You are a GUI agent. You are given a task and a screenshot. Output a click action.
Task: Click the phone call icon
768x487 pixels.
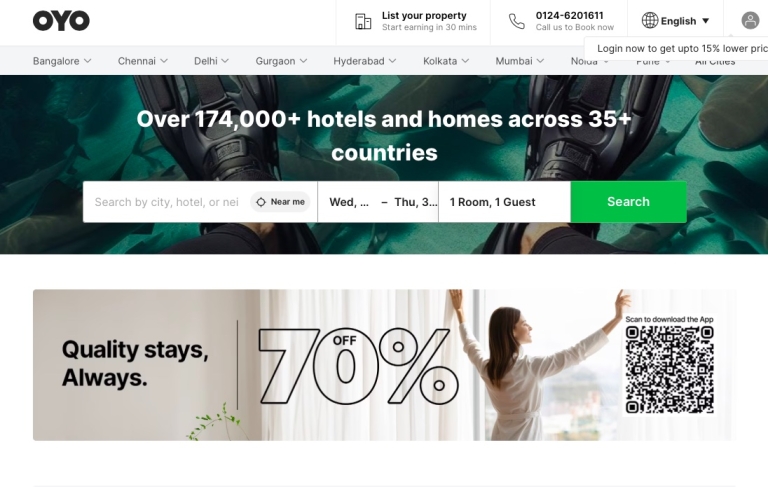tap(517, 21)
